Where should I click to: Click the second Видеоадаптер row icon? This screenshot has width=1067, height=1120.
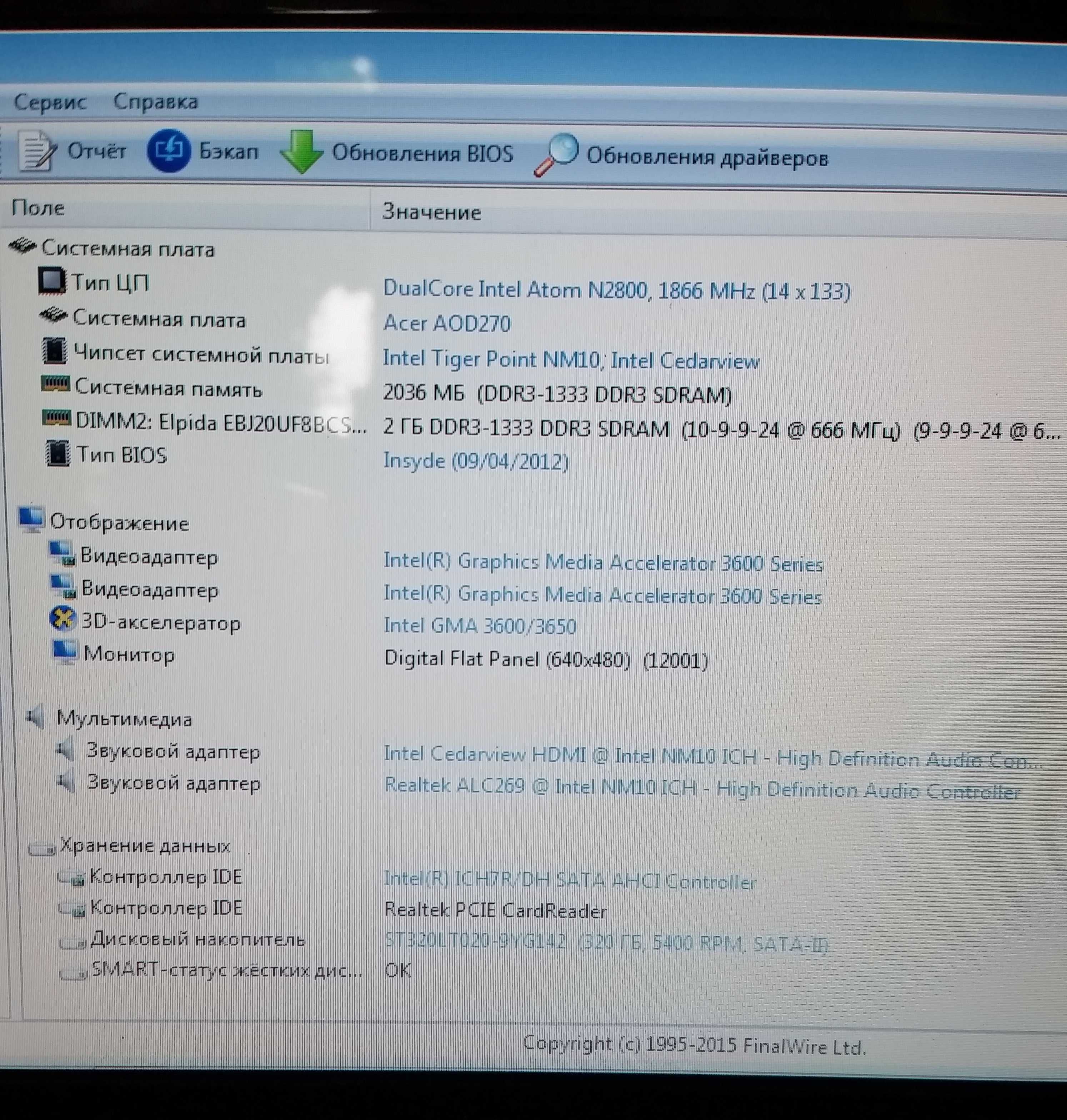coord(62,587)
